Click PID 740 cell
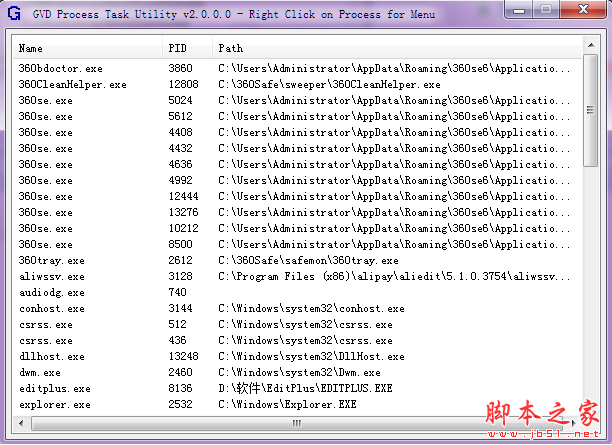The width and height of the screenshot is (612, 445). (x=178, y=292)
